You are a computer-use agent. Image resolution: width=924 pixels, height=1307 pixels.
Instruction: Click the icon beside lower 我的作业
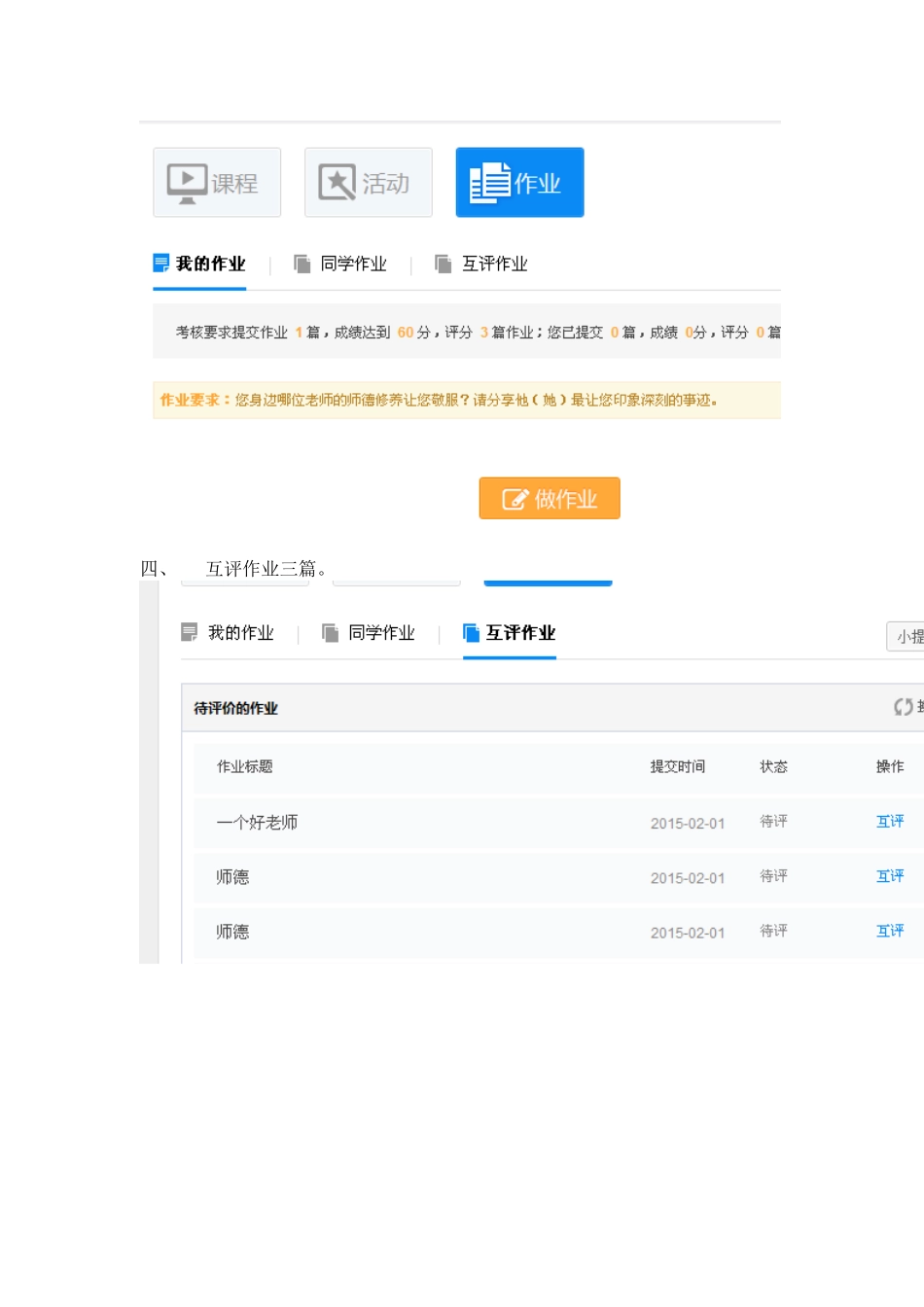click(190, 633)
